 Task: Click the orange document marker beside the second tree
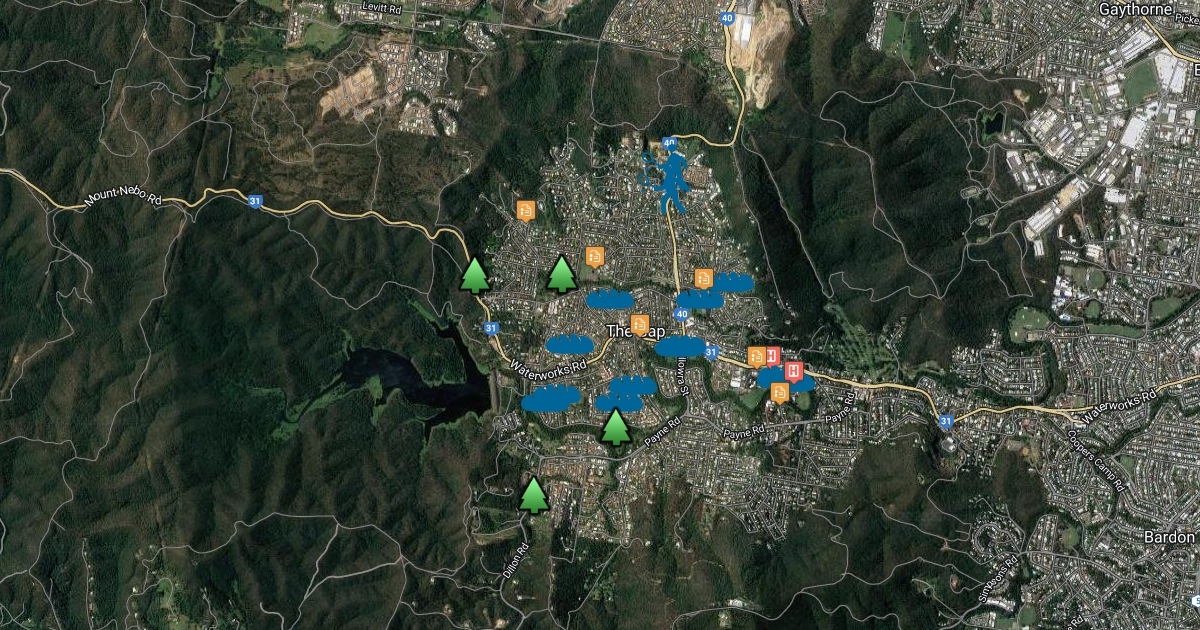[x=595, y=257]
